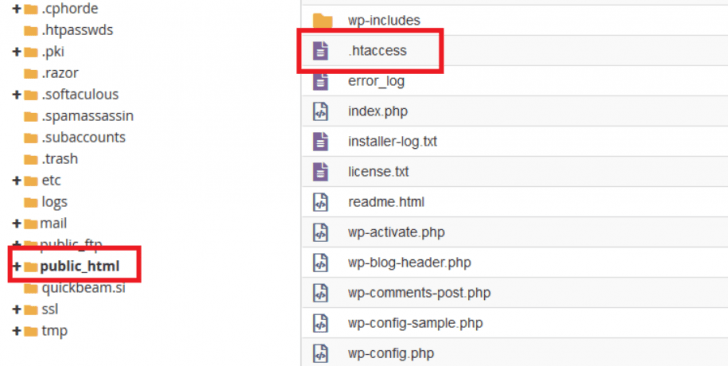The image size is (728, 366).
Task: Select the license.txt file name
Action: coord(378,172)
